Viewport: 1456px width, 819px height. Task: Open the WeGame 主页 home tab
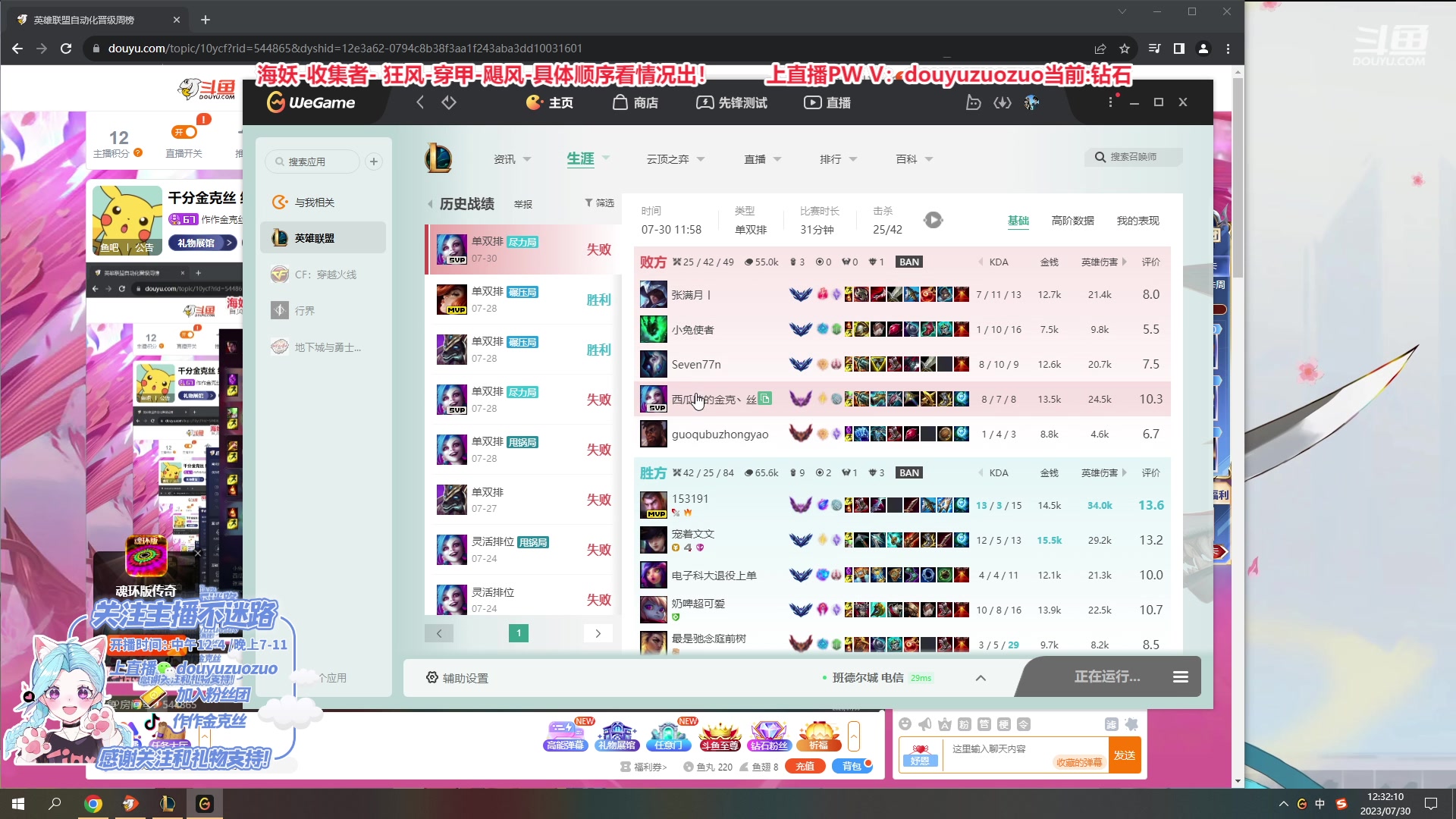pos(550,102)
